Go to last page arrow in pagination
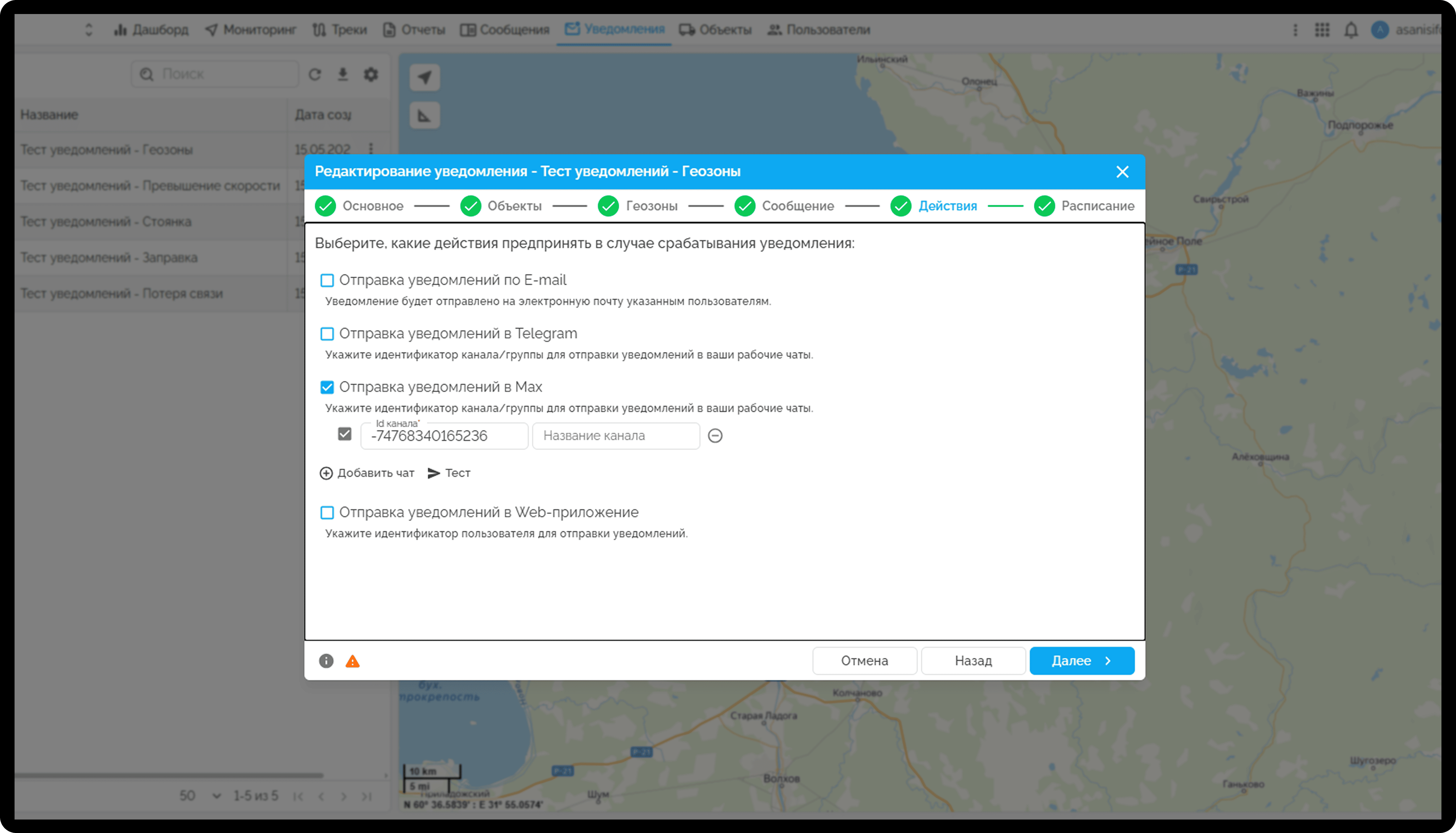The height and width of the screenshot is (833, 1456). click(x=366, y=796)
